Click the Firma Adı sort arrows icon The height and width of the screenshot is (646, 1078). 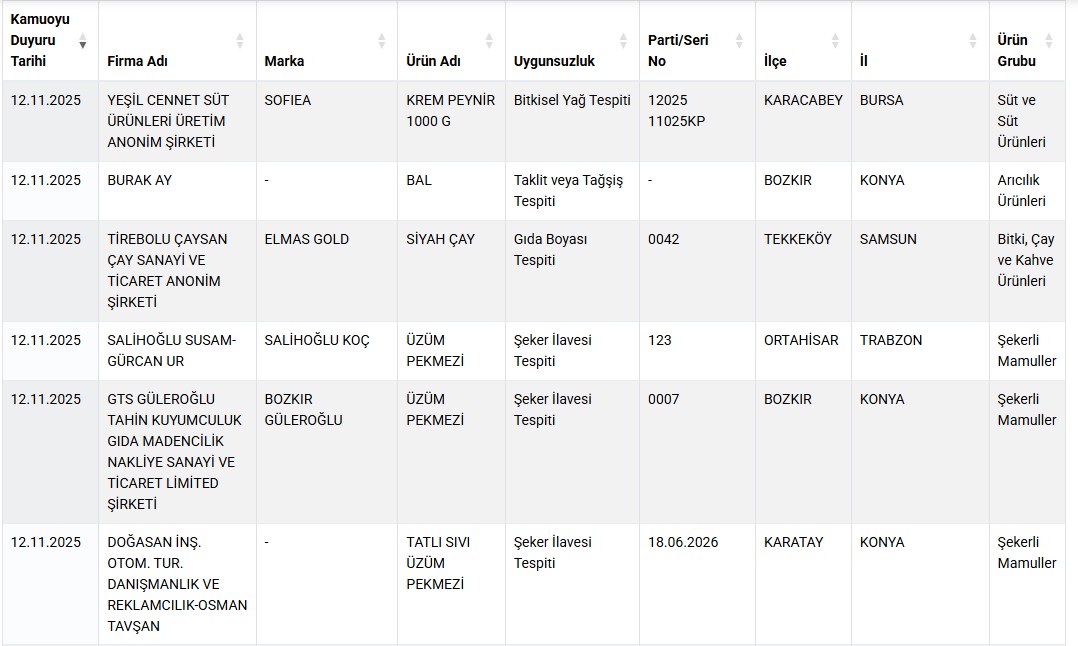pos(240,41)
